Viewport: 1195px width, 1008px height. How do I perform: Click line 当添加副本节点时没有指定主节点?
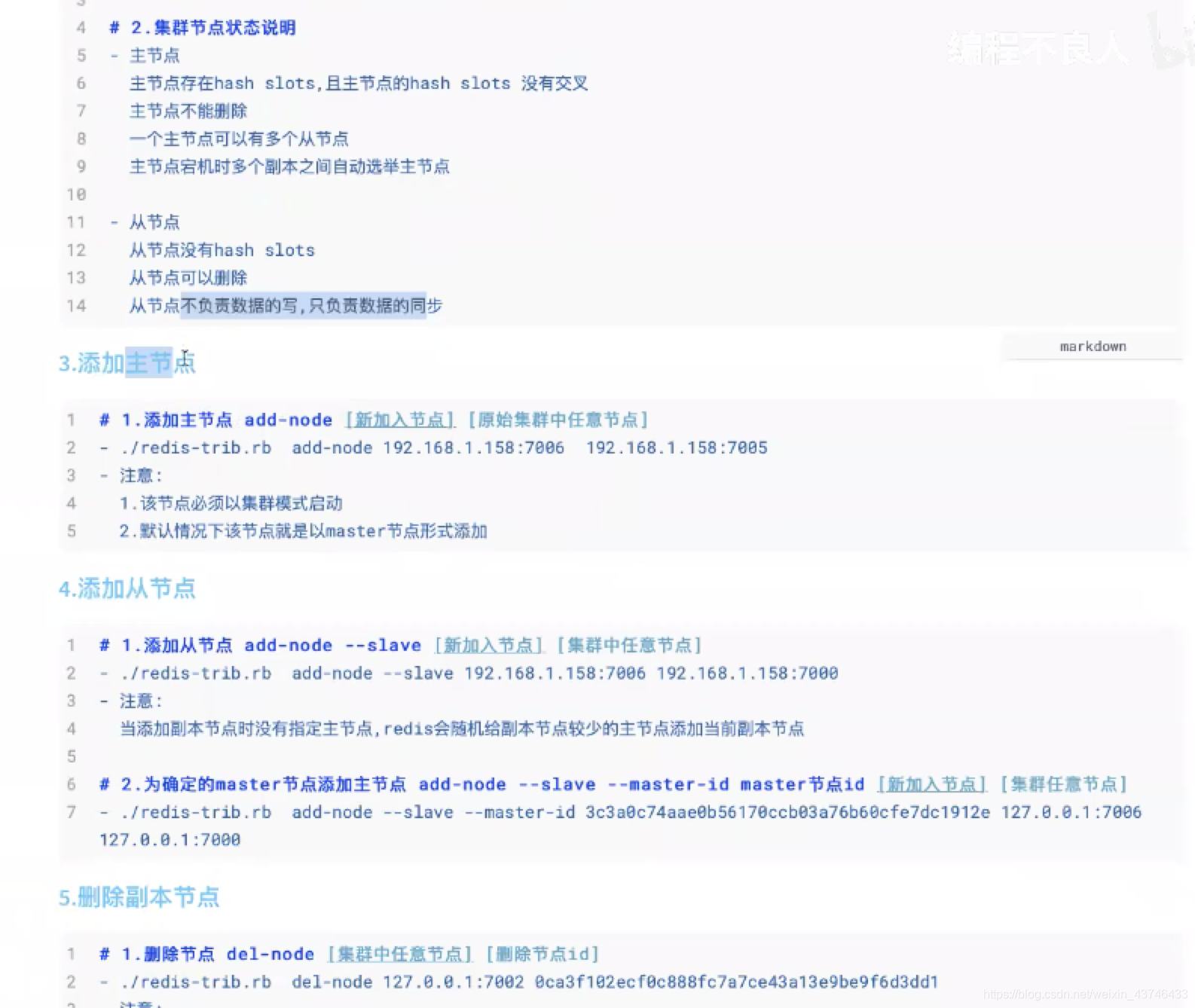click(462, 729)
